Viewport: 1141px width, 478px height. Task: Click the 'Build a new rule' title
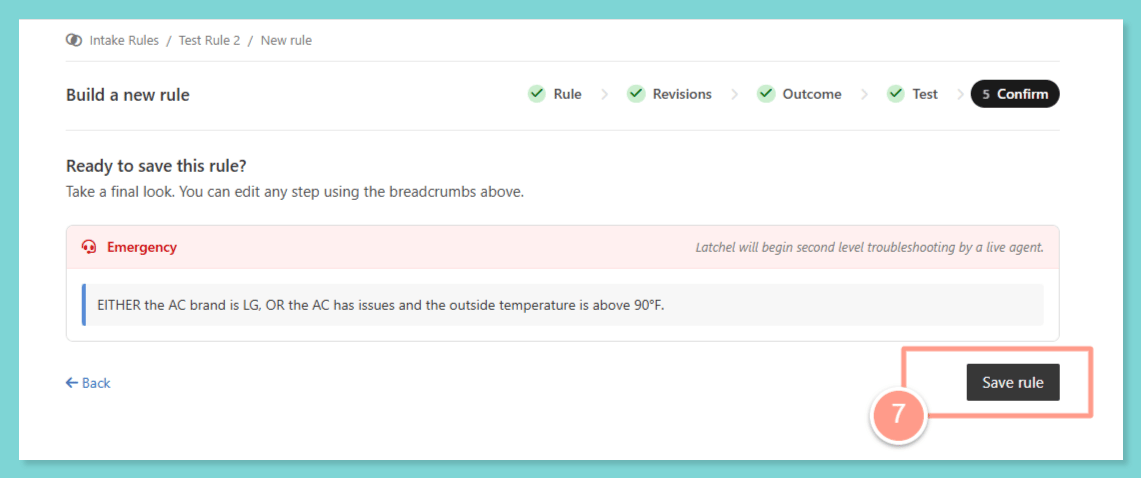[127, 95]
